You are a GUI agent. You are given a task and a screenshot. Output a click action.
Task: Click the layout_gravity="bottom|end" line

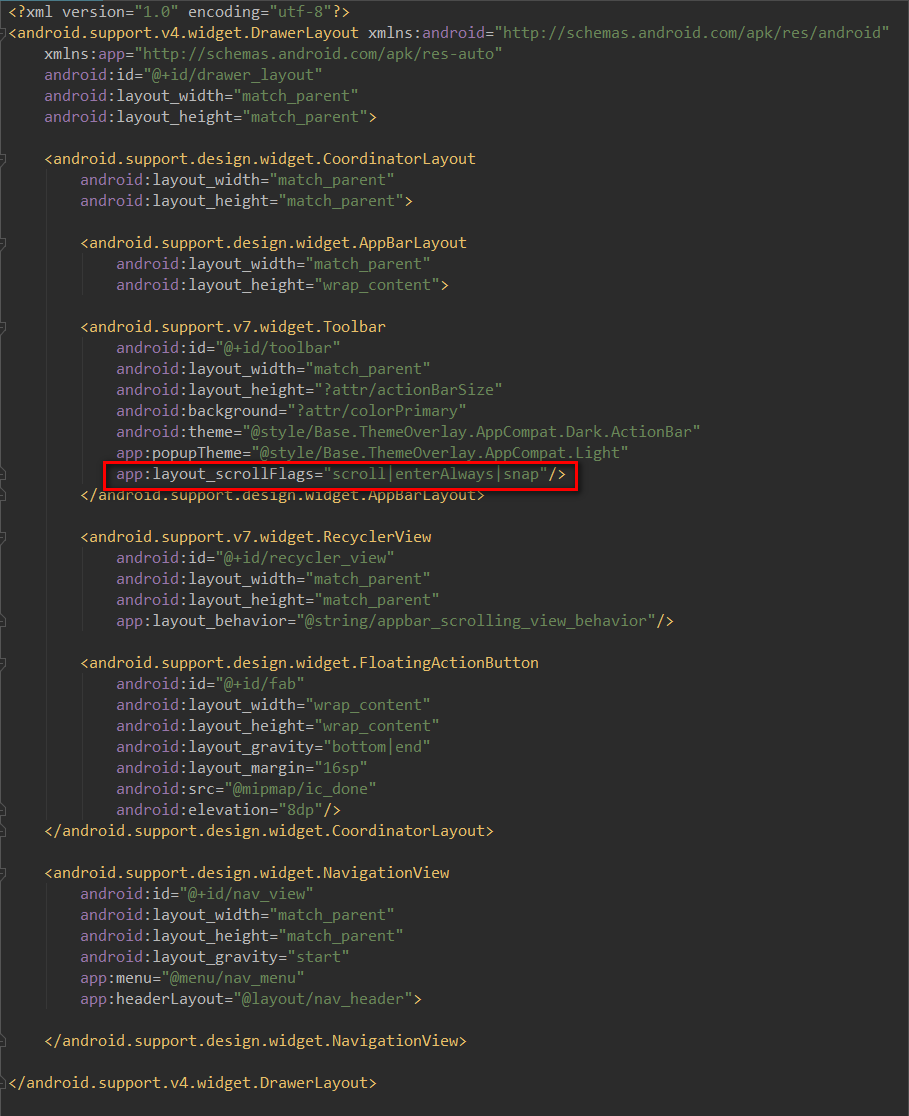(273, 747)
